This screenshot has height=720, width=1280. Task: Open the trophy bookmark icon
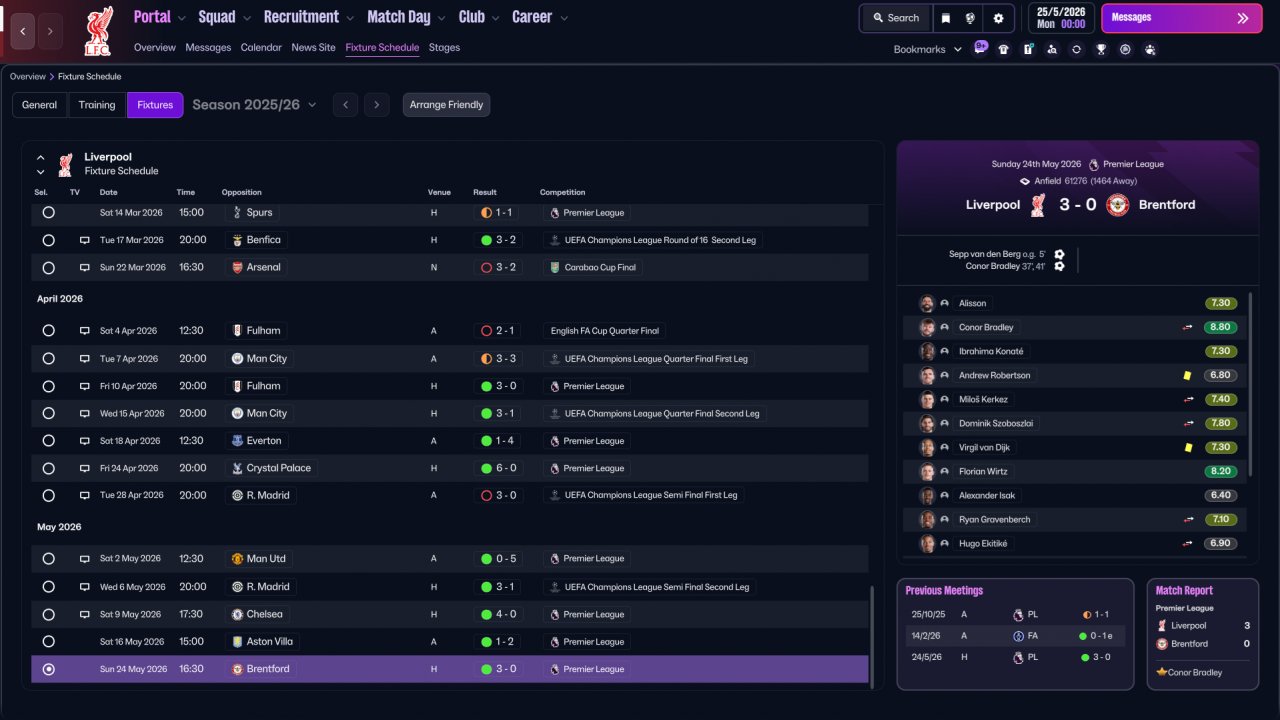pyautogui.click(x=1101, y=49)
